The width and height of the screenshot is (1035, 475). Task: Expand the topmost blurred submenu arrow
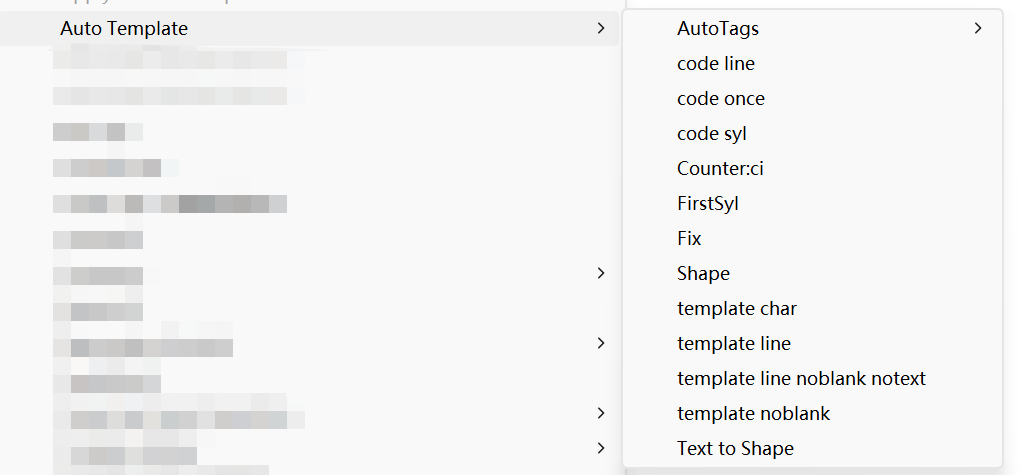pos(600,273)
